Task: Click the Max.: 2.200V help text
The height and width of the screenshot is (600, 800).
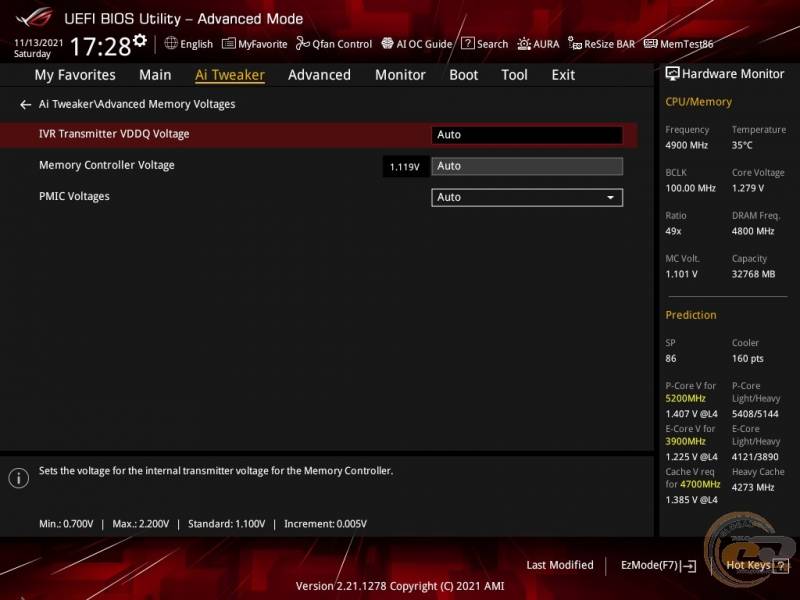Action: 141,524
